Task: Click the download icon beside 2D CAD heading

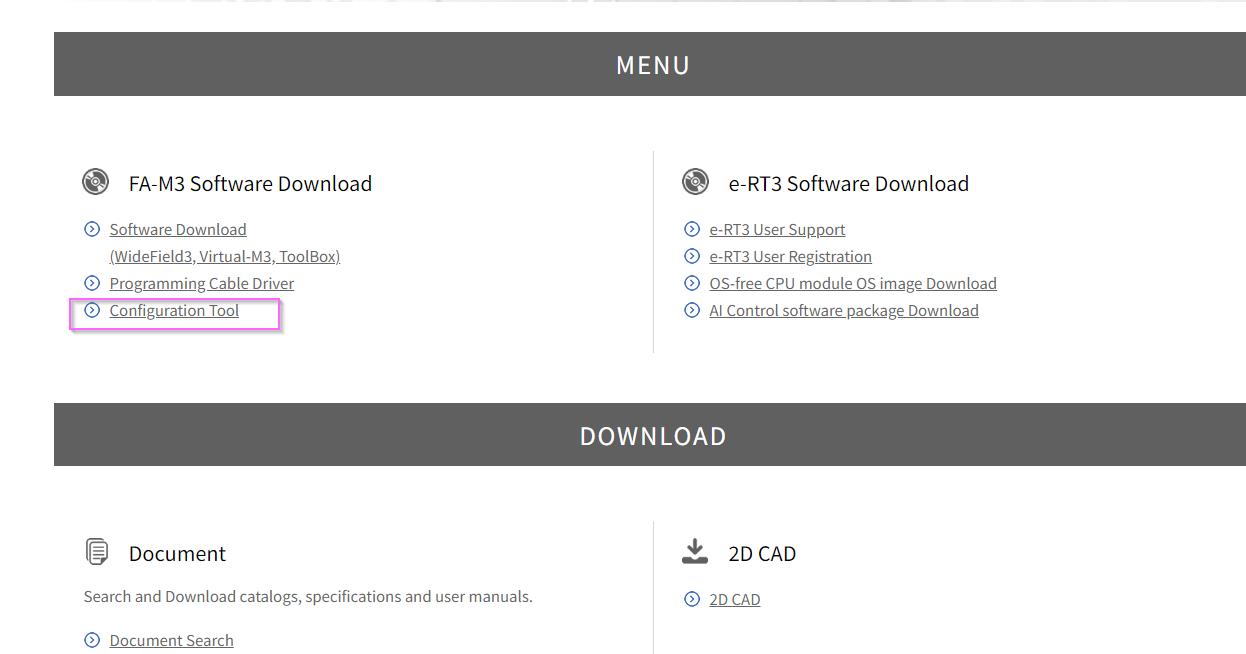Action: click(x=695, y=551)
